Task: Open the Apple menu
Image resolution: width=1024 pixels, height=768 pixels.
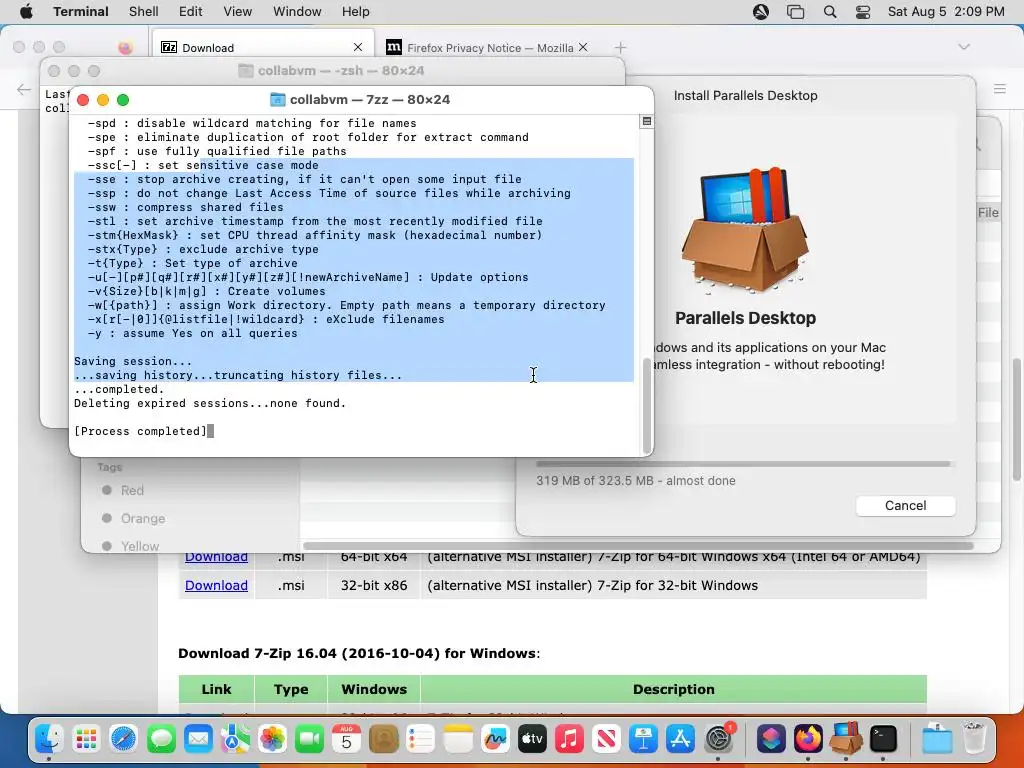Action: click(x=26, y=12)
